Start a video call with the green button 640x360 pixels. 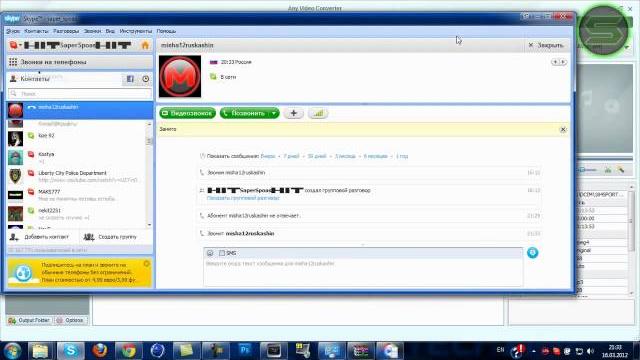click(187, 113)
